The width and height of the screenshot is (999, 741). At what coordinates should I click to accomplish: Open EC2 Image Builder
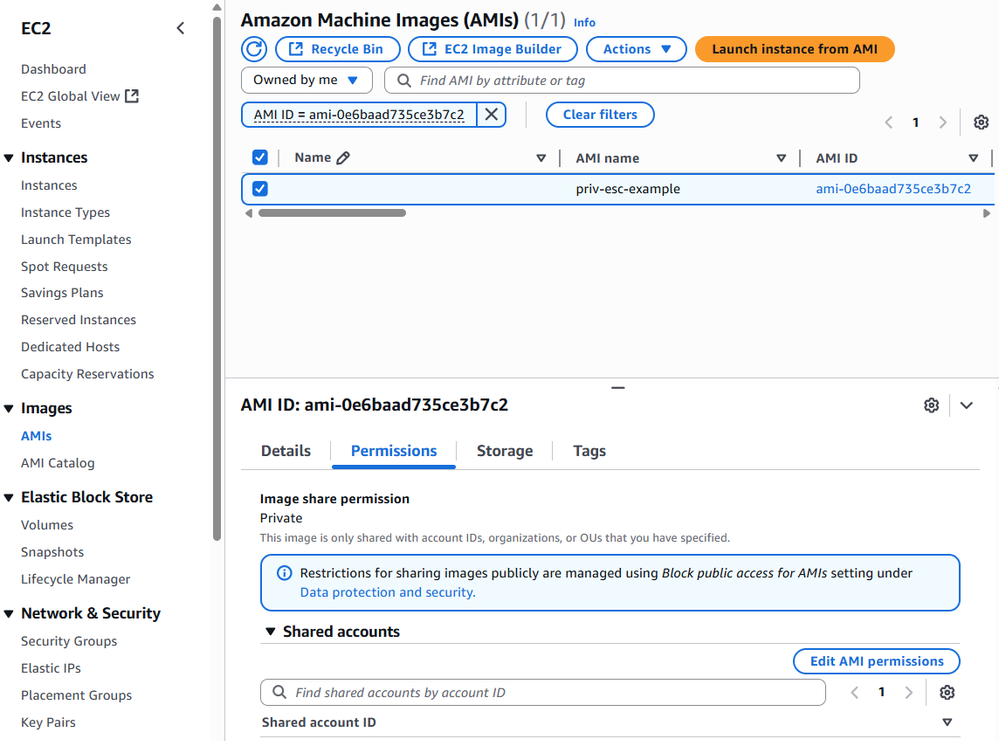pyautogui.click(x=492, y=49)
